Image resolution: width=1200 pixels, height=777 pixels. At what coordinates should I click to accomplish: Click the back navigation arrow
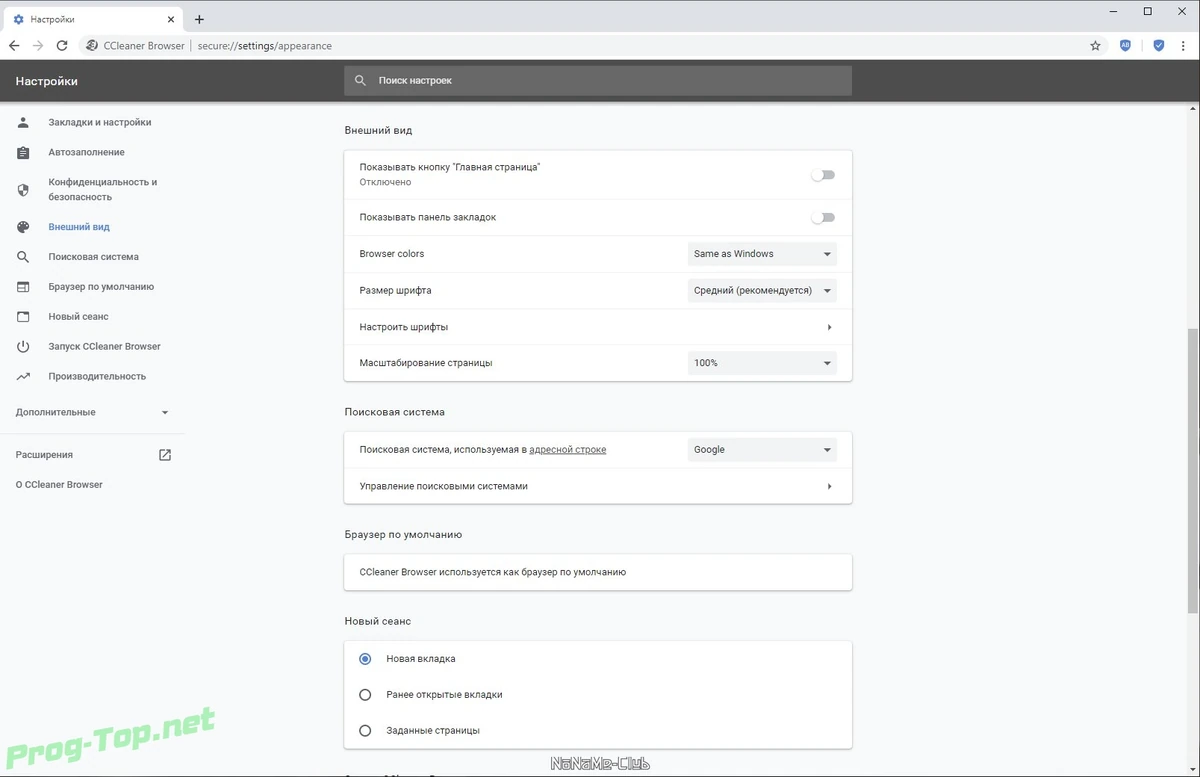14,46
